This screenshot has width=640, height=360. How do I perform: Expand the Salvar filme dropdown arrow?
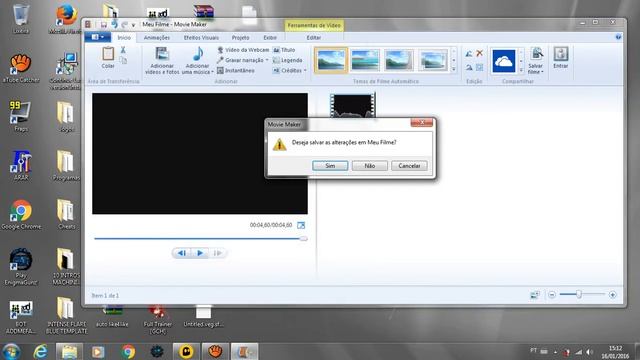542,72
